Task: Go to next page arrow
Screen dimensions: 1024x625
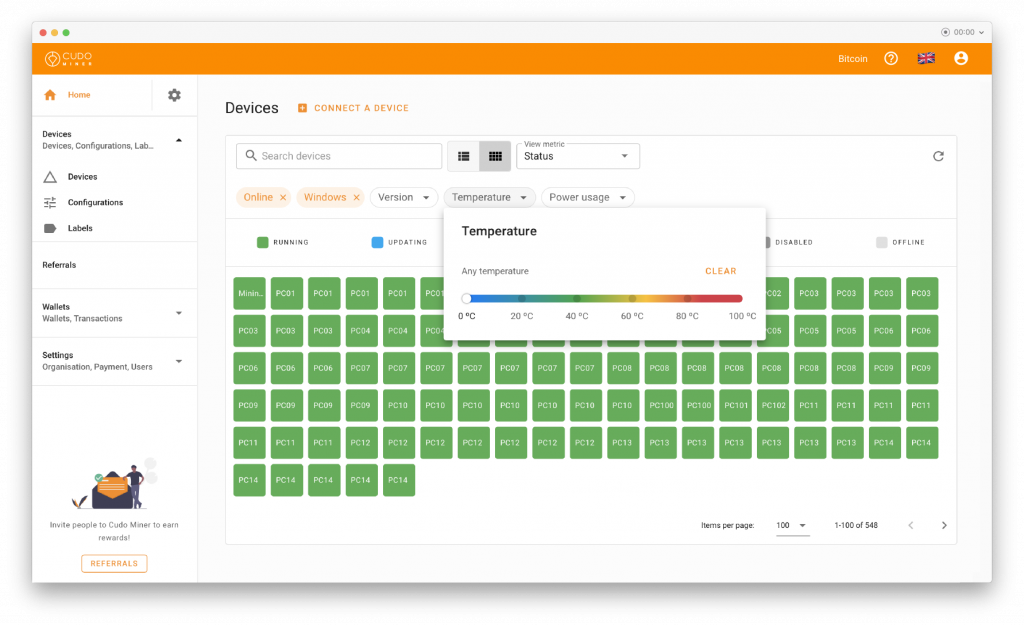Action: 944,525
